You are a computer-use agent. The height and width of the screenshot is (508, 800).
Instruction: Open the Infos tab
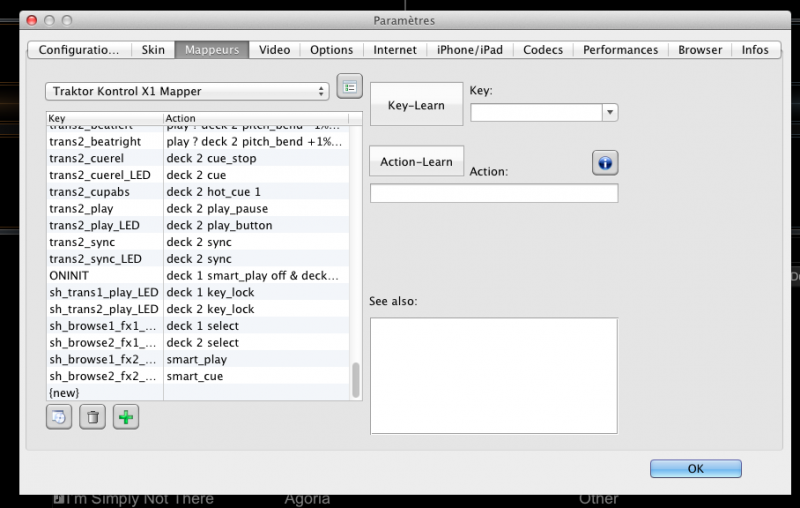coord(755,50)
